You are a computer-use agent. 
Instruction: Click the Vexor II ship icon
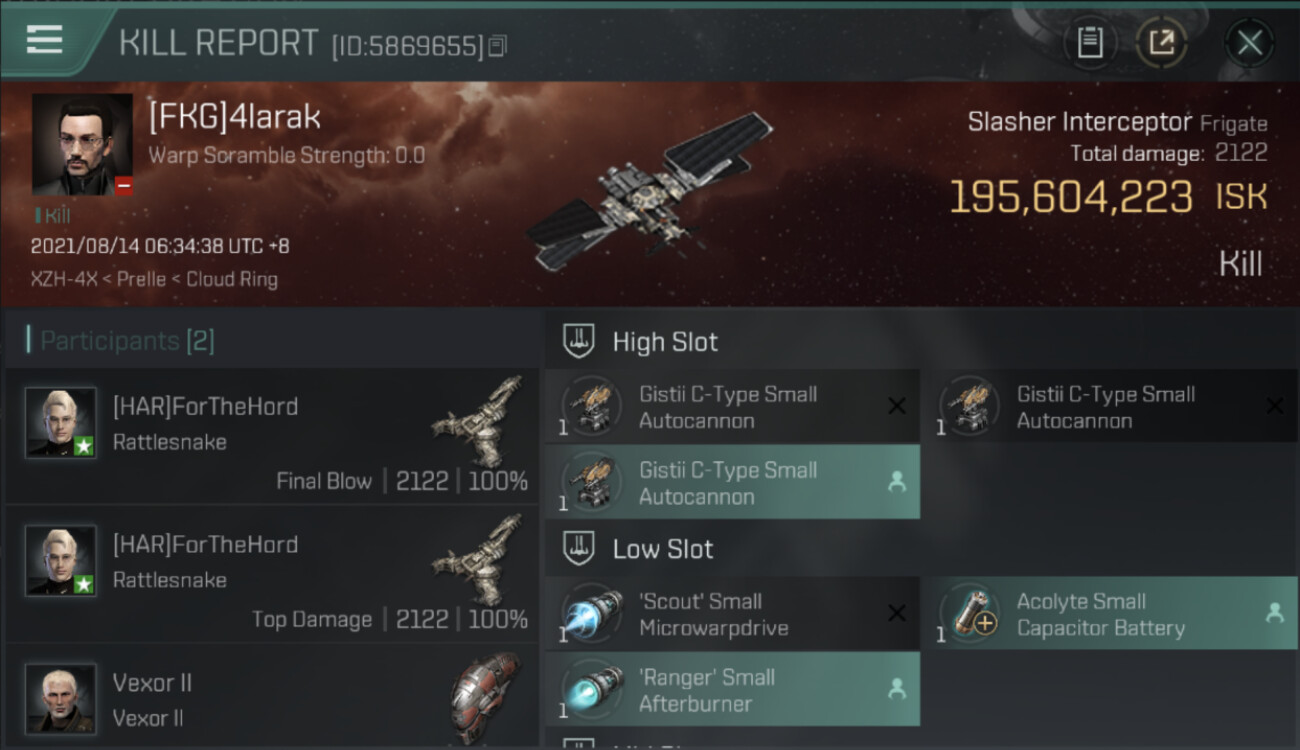click(485, 694)
